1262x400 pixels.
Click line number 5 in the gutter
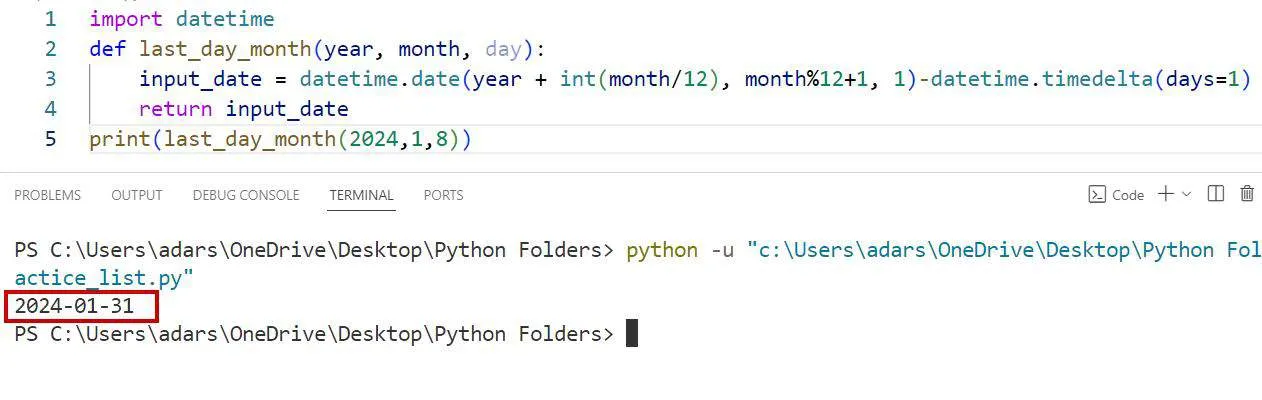coord(50,139)
